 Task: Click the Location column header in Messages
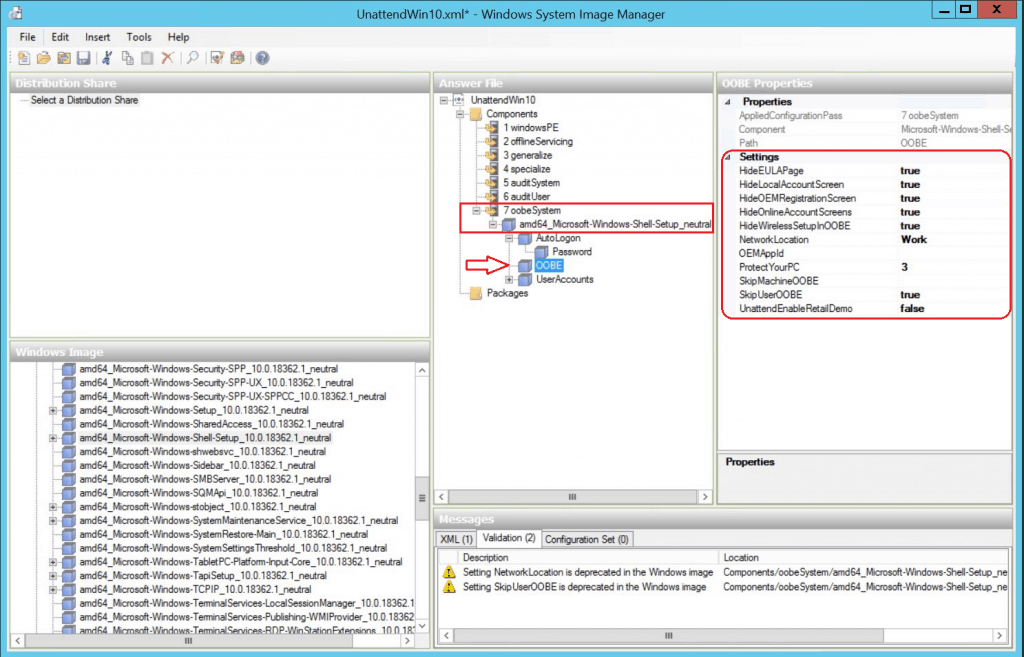(x=863, y=558)
